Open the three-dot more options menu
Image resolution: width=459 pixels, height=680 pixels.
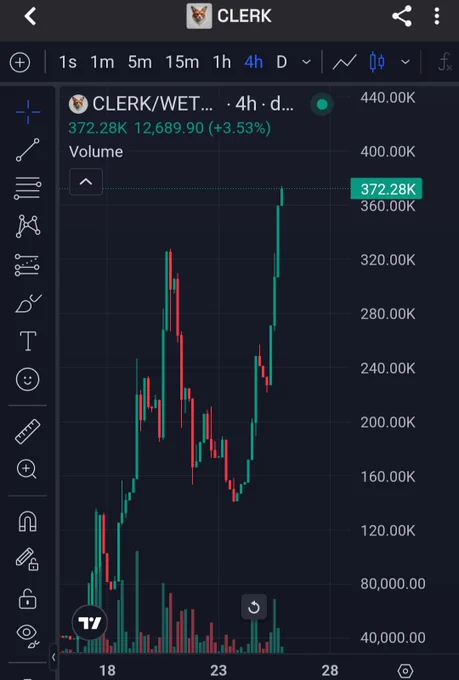(x=436, y=16)
